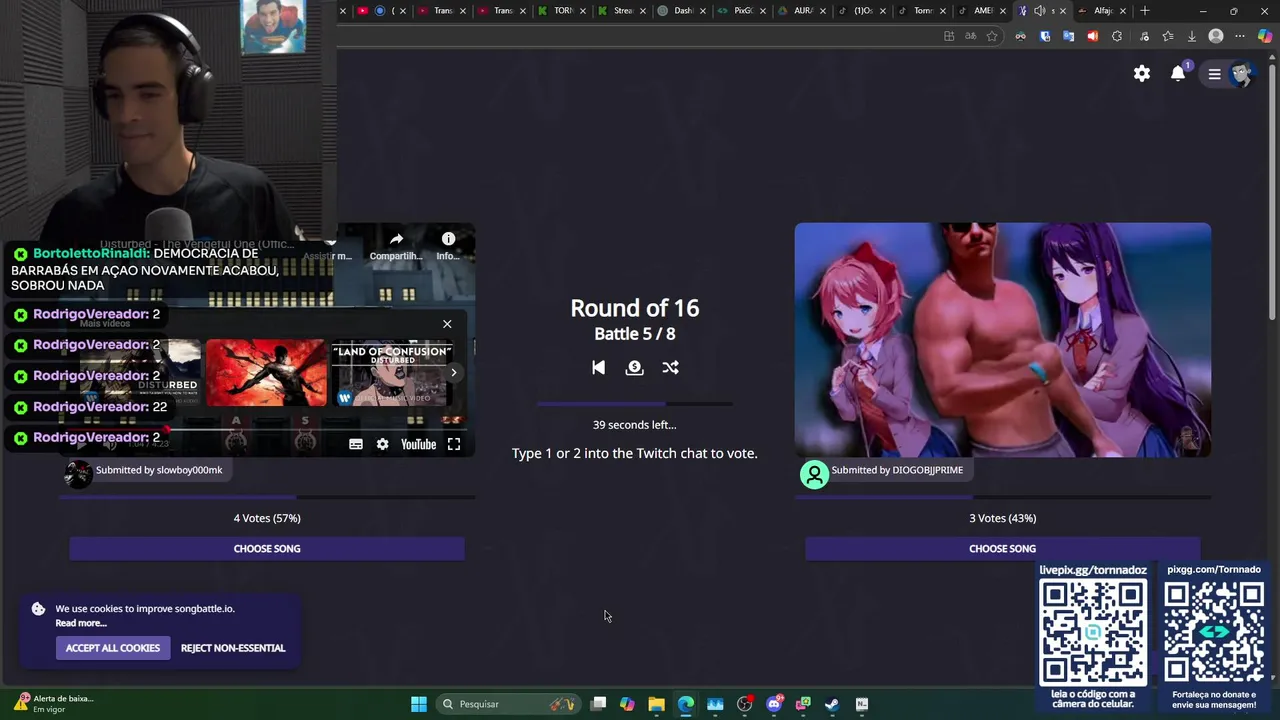Click the YouTube logo in the player
This screenshot has width=1280, height=720.
[418, 444]
